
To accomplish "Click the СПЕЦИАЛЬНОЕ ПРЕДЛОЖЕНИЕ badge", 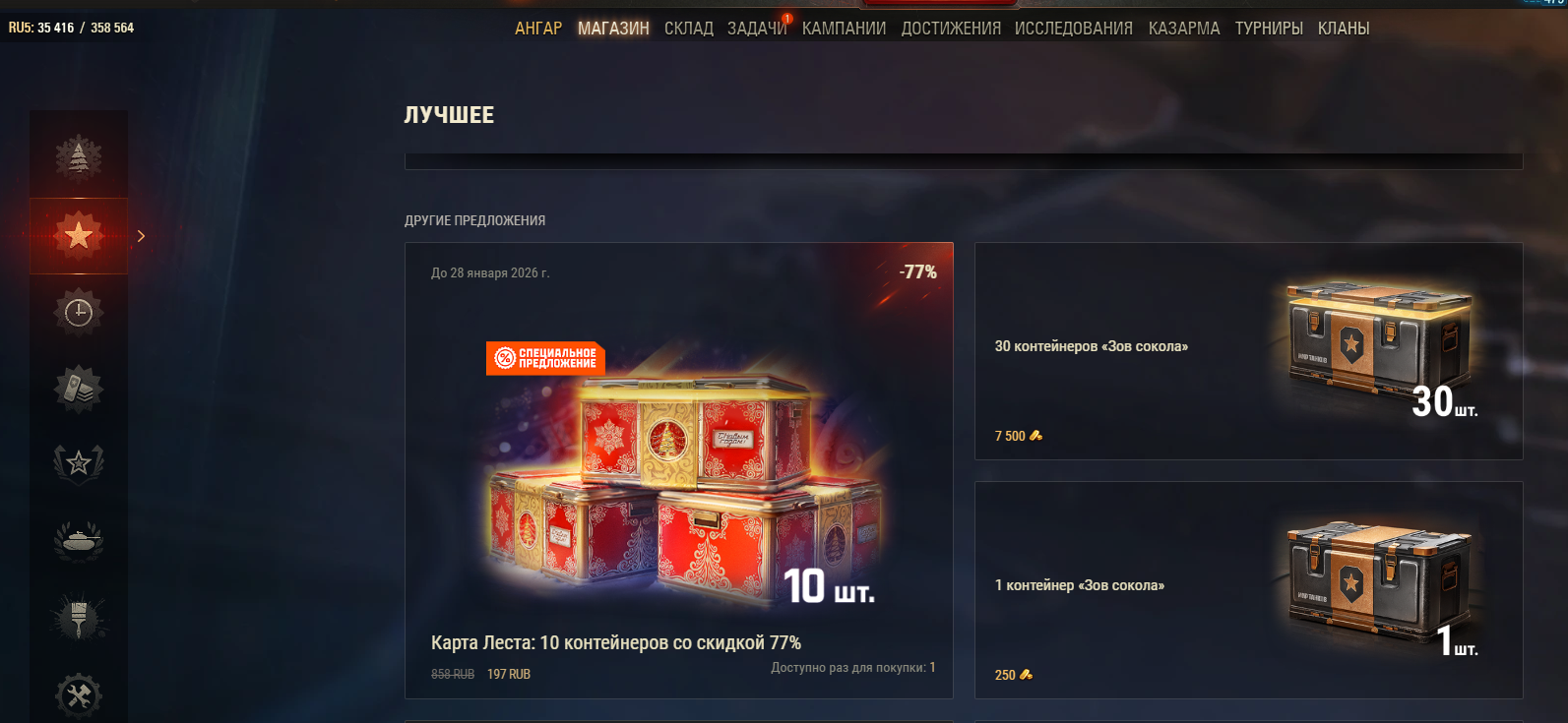I will pyautogui.click(x=545, y=358).
